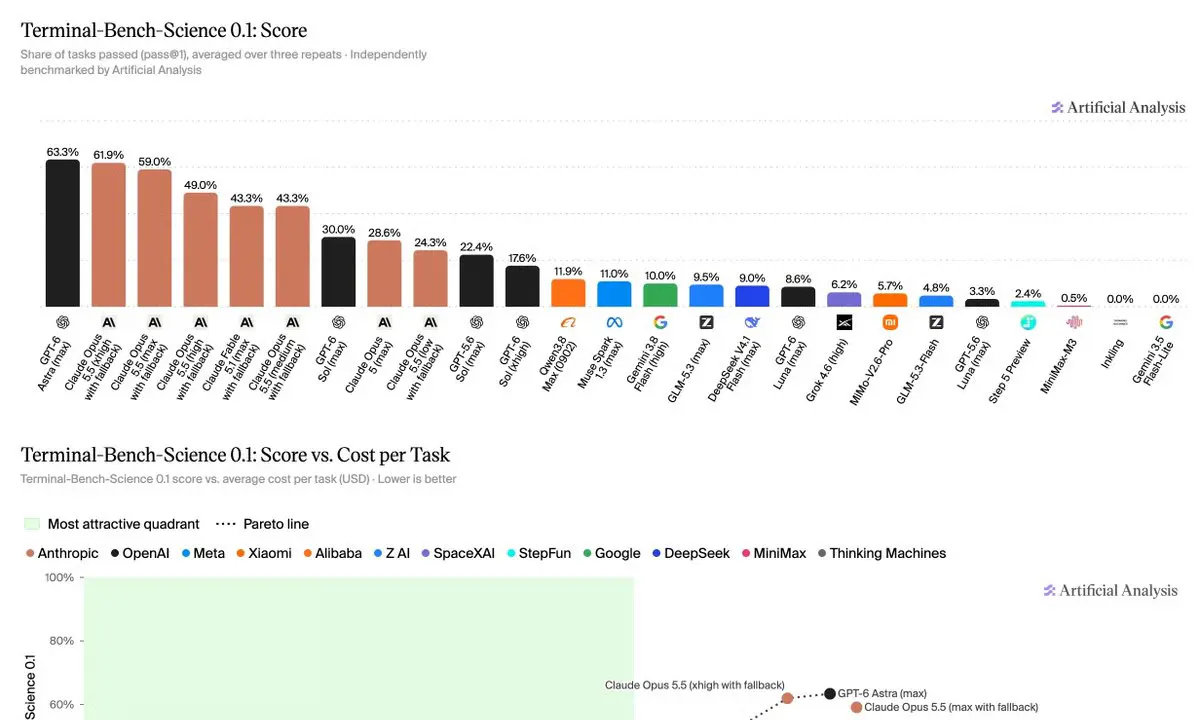Click the Claude Opus 5.5 (xhigh with fallback) scatter point

point(787,698)
